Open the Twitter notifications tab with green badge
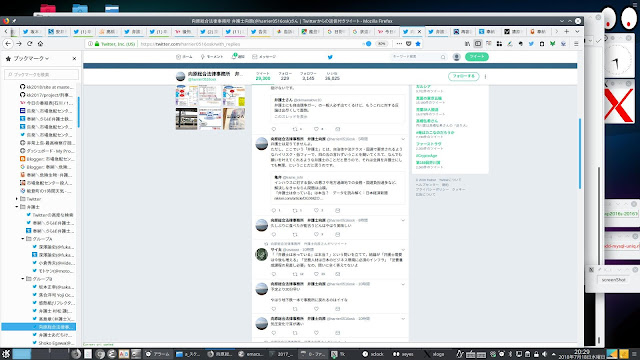This screenshot has width=640, height=360. coord(238,56)
